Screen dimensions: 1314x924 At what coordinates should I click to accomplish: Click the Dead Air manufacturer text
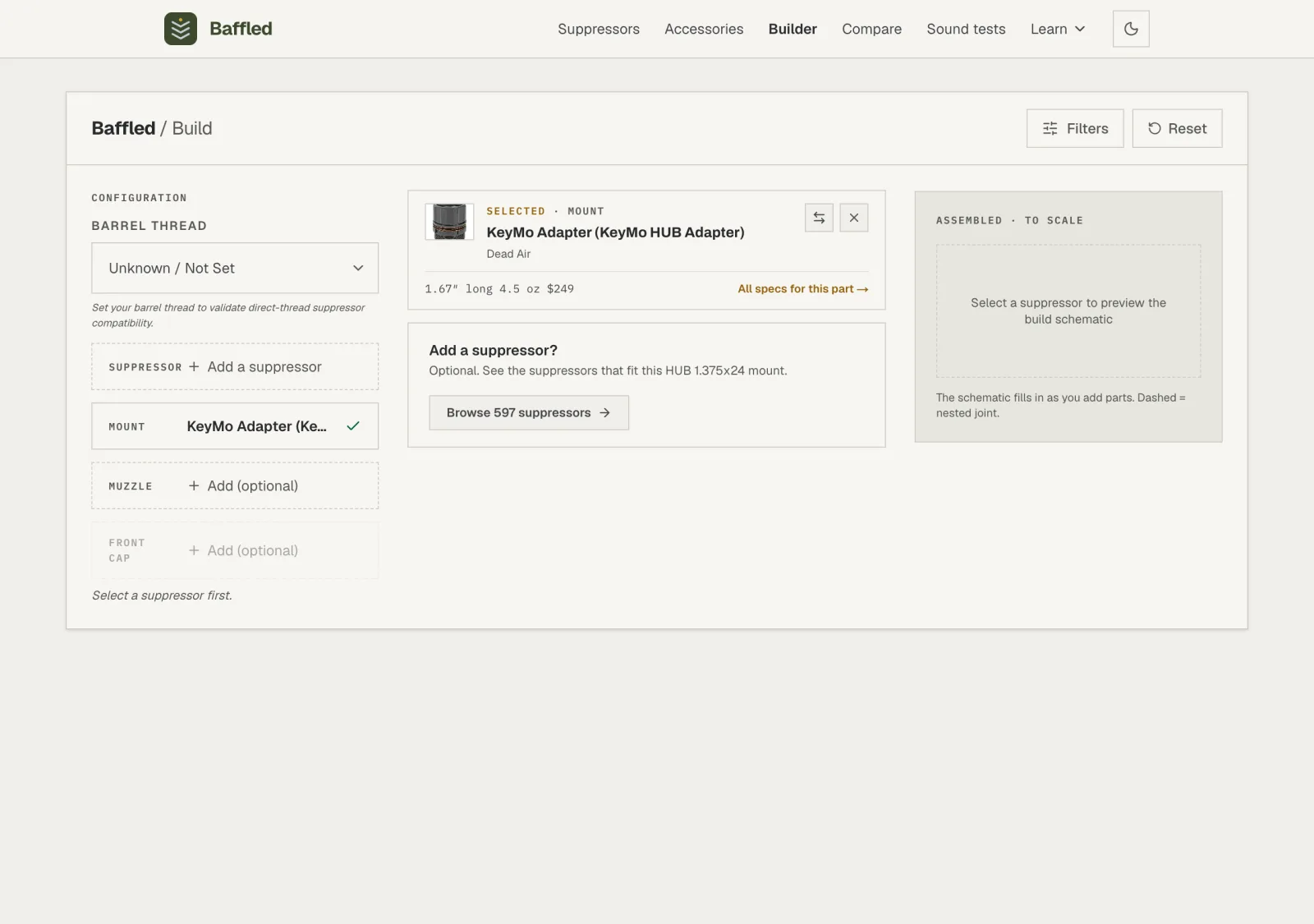(x=508, y=254)
